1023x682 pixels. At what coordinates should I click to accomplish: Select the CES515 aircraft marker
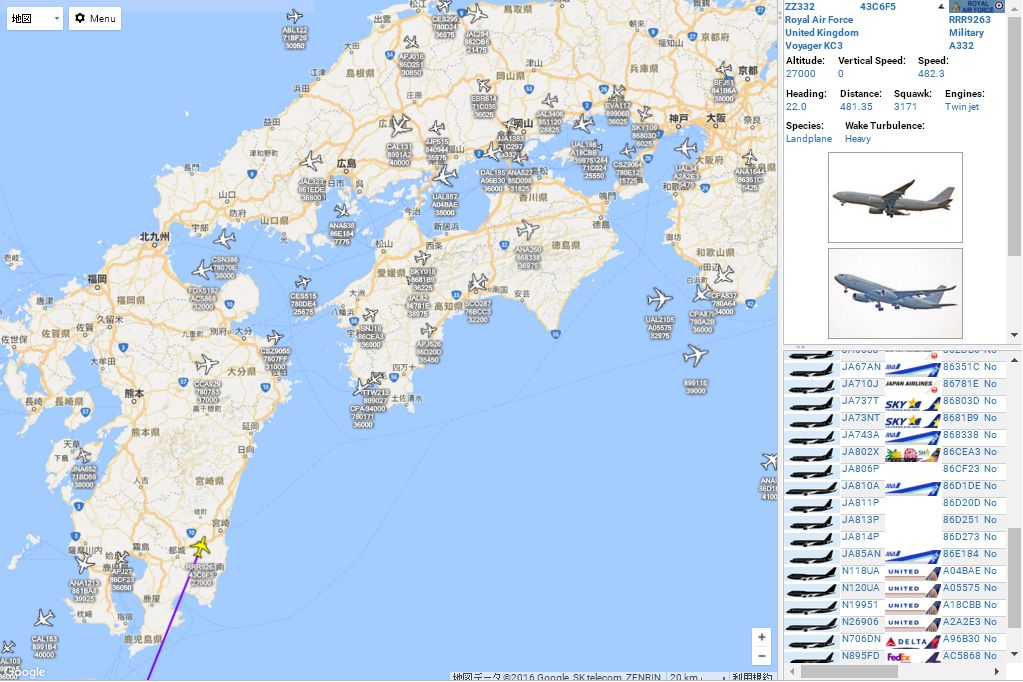(302, 283)
